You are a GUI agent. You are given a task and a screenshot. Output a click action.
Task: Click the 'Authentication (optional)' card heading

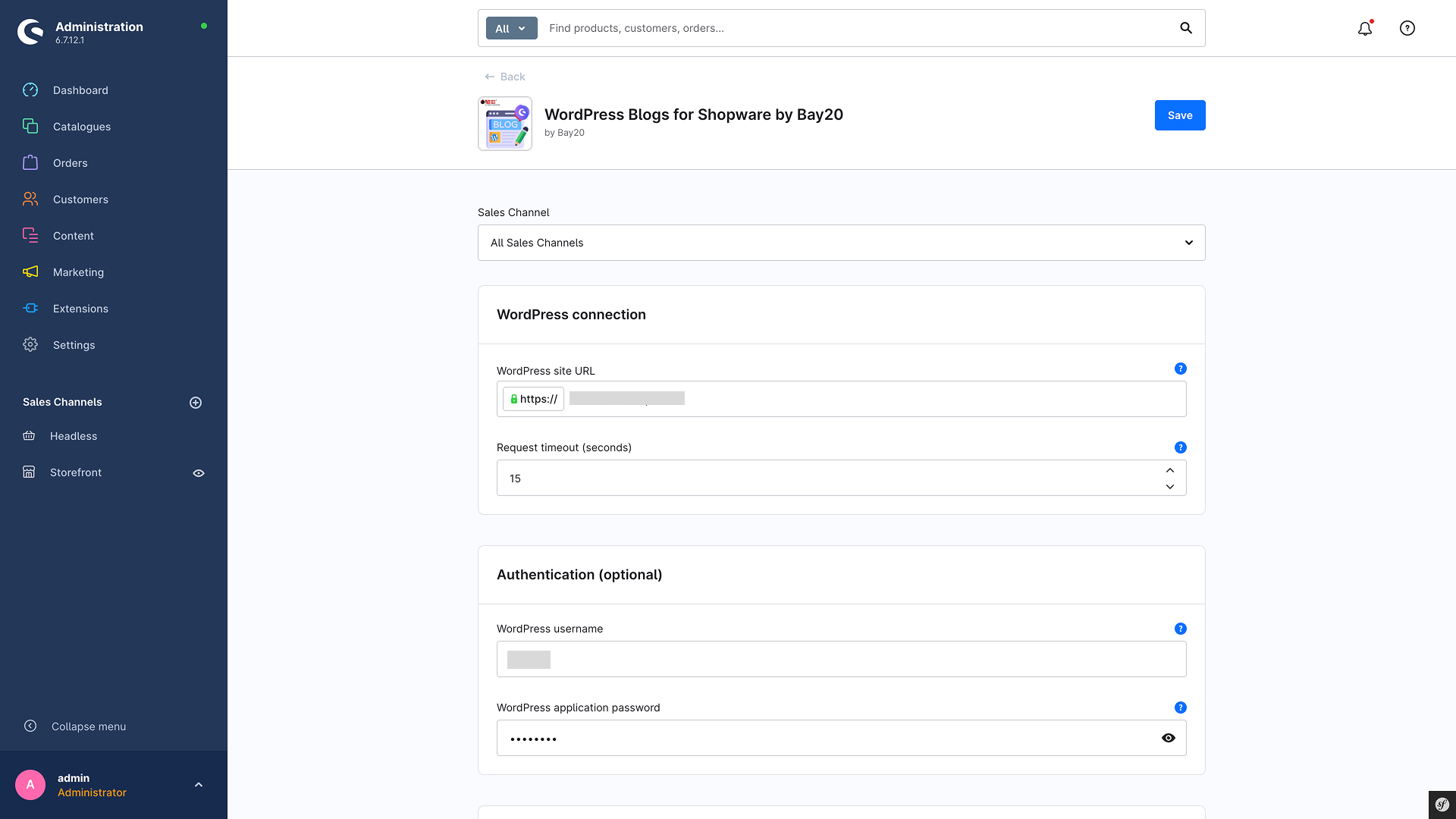tap(579, 575)
